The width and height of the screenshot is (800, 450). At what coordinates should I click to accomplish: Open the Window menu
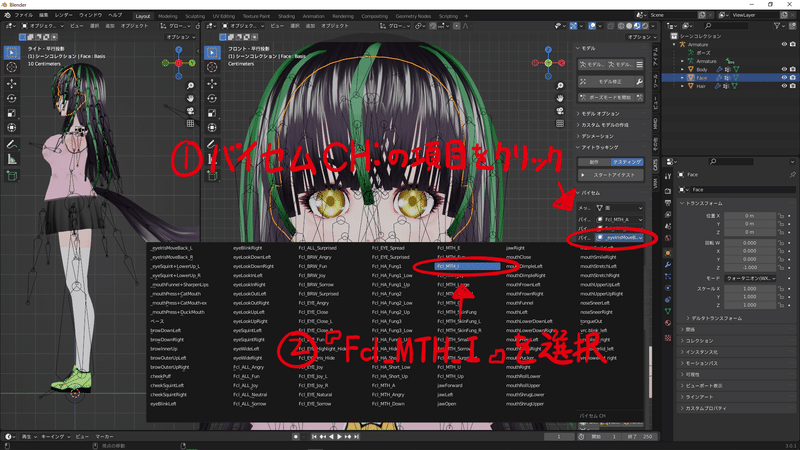click(x=90, y=15)
